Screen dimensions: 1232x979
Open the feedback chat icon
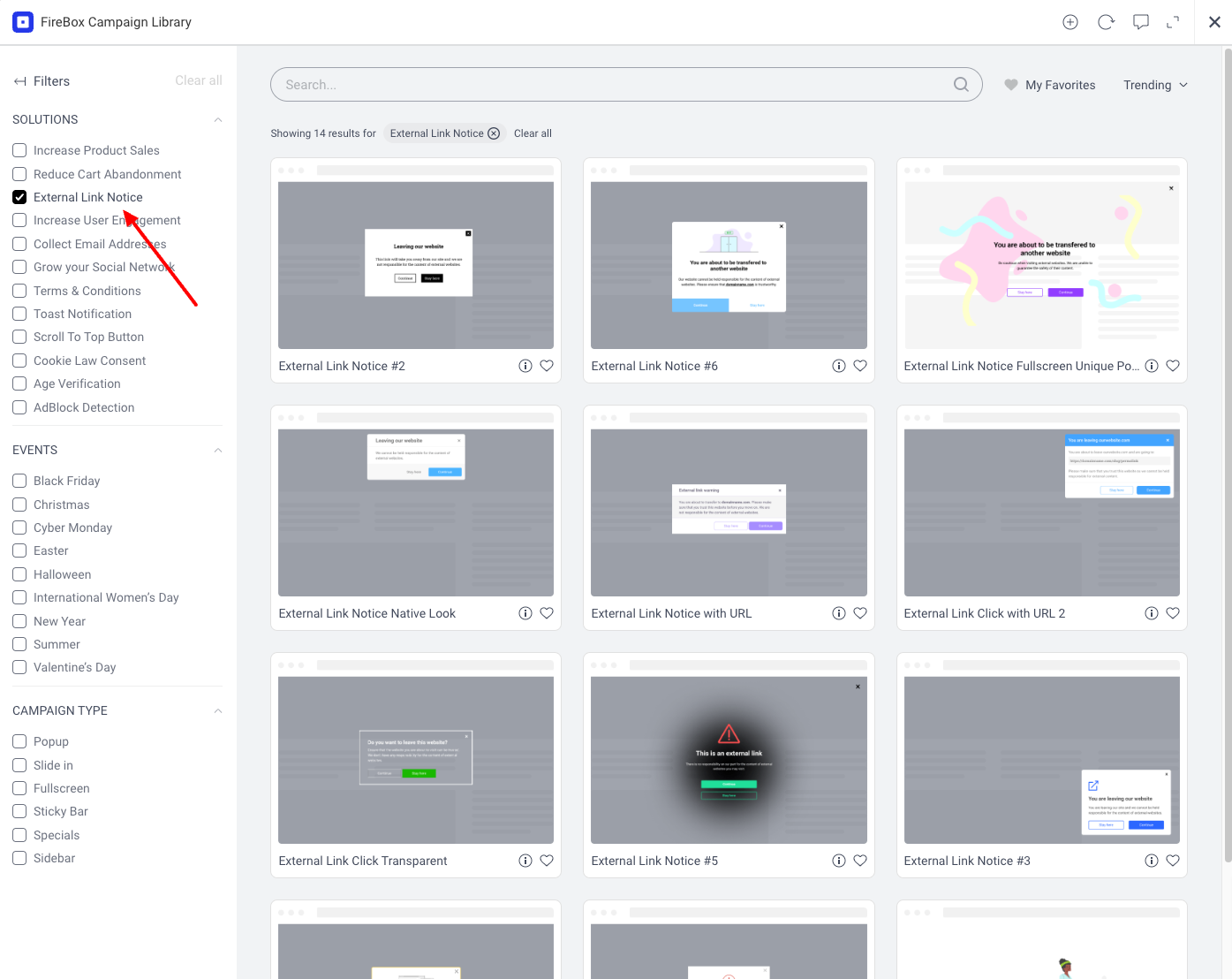(x=1140, y=21)
